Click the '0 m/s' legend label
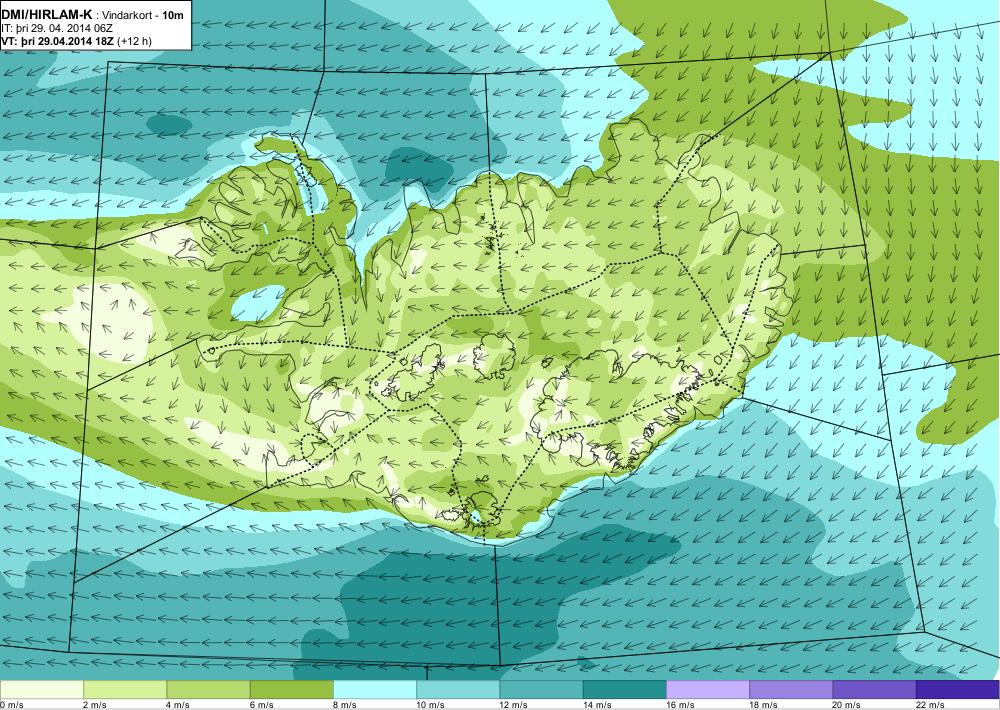The width and height of the screenshot is (1000, 710). click(12, 705)
